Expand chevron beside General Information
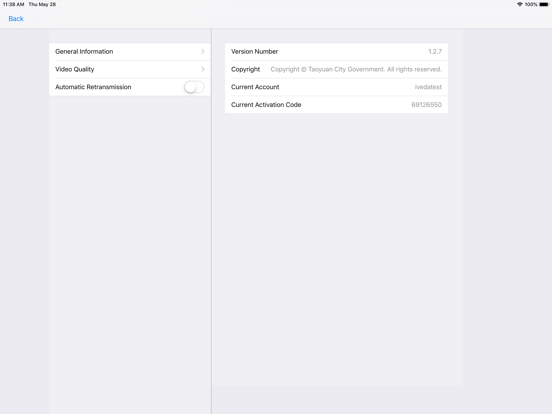The image size is (552, 414). [203, 51]
